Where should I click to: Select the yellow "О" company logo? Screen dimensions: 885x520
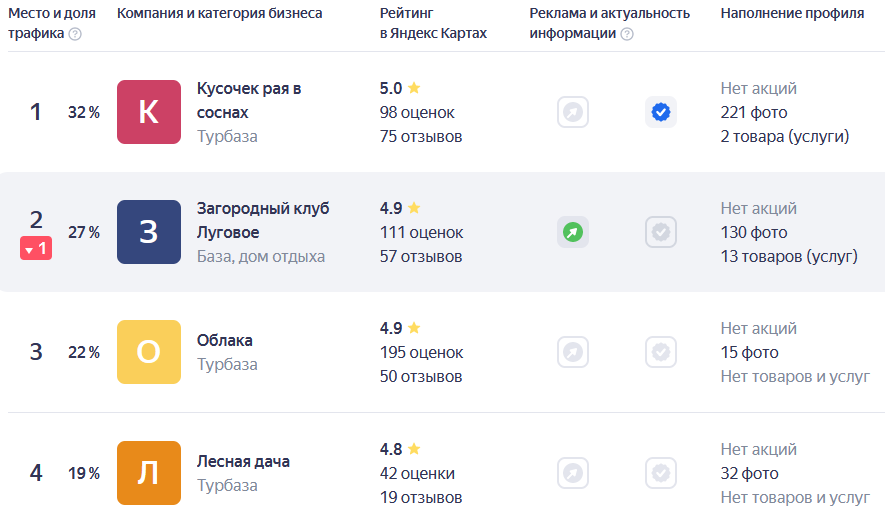(149, 352)
